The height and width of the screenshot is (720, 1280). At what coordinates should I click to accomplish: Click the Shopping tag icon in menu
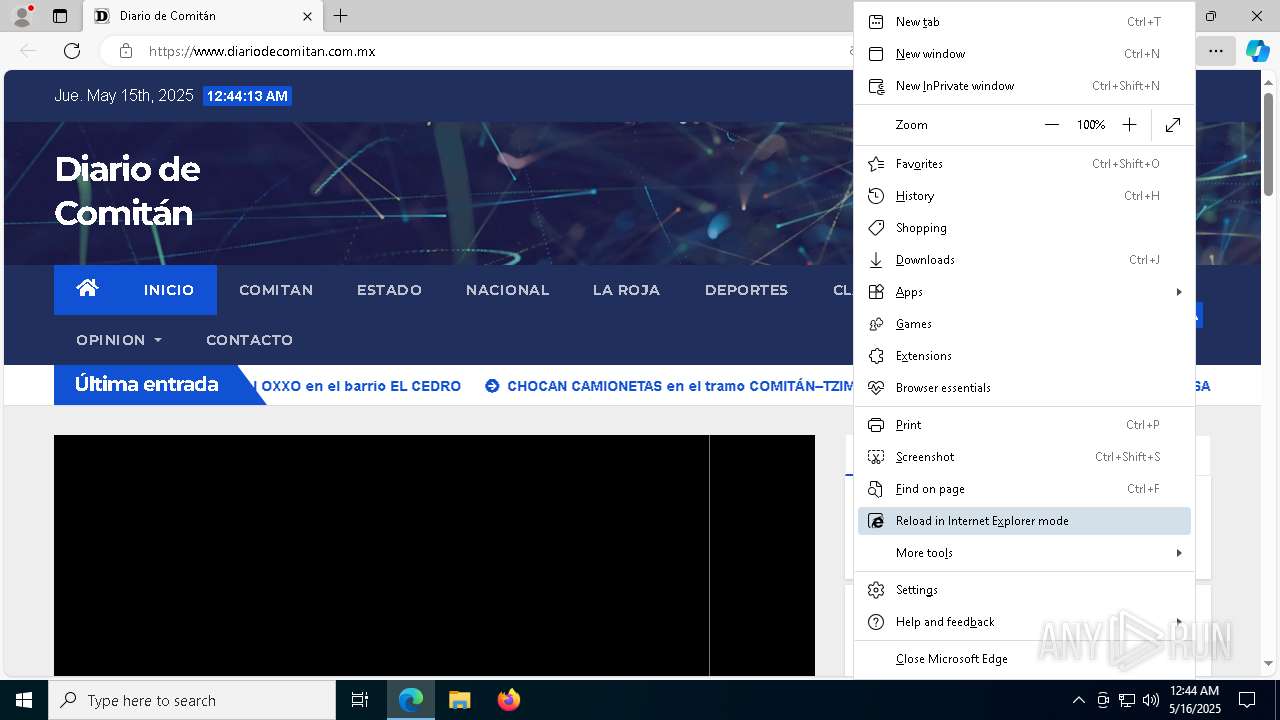click(x=876, y=228)
